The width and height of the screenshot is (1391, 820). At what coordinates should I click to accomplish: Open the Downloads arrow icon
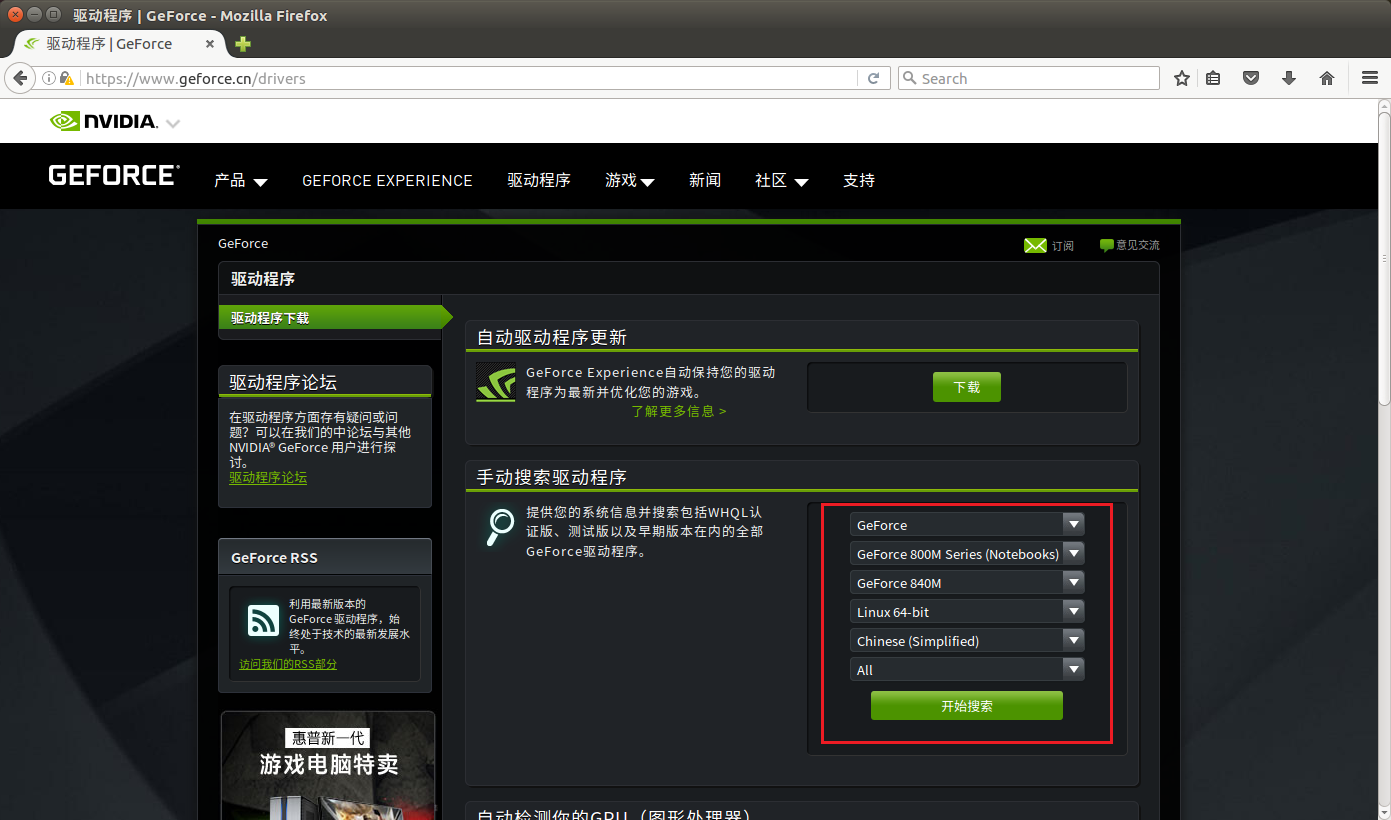[x=1288, y=78]
